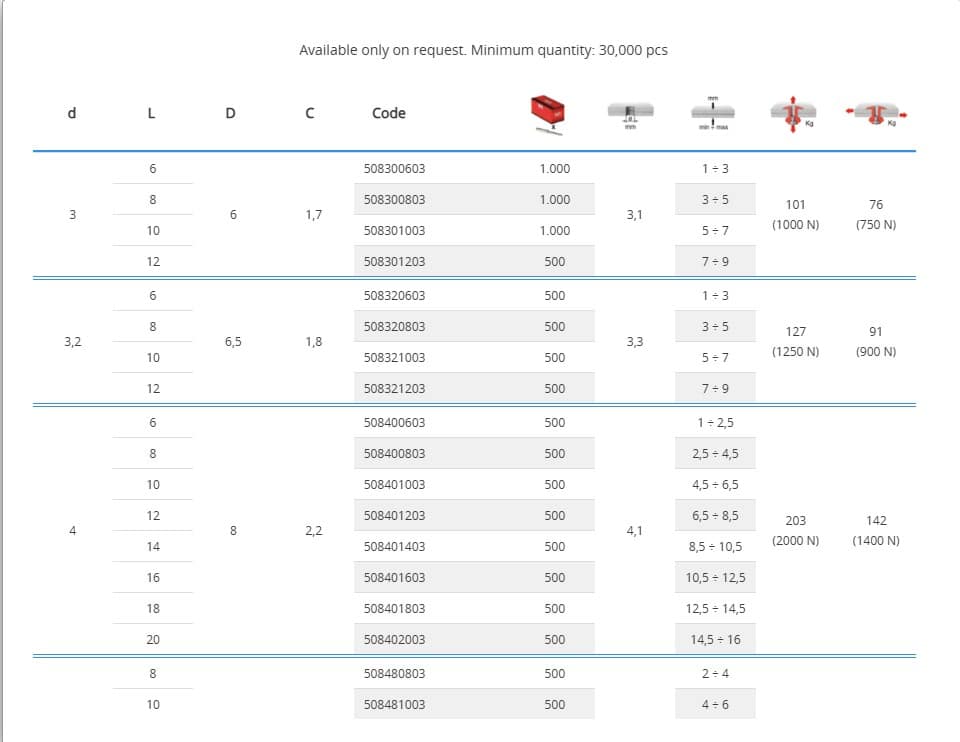Click the red packaging box icon

548,114
